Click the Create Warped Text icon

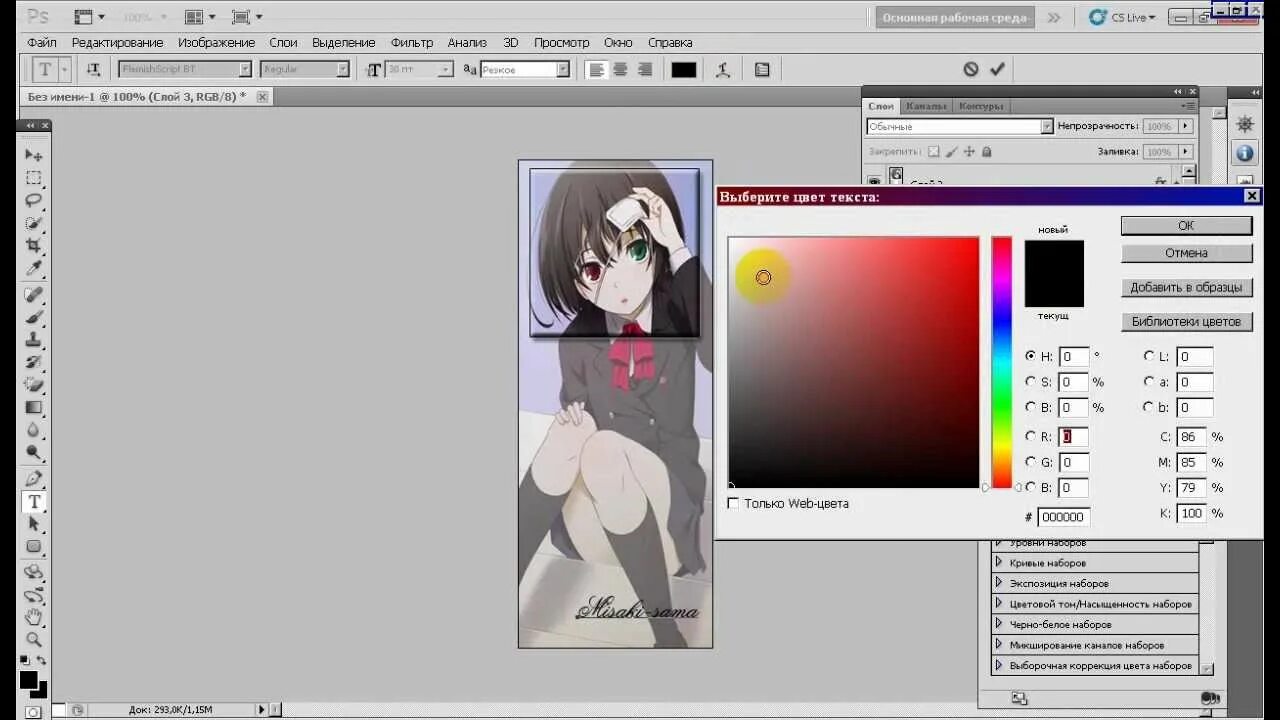point(723,69)
